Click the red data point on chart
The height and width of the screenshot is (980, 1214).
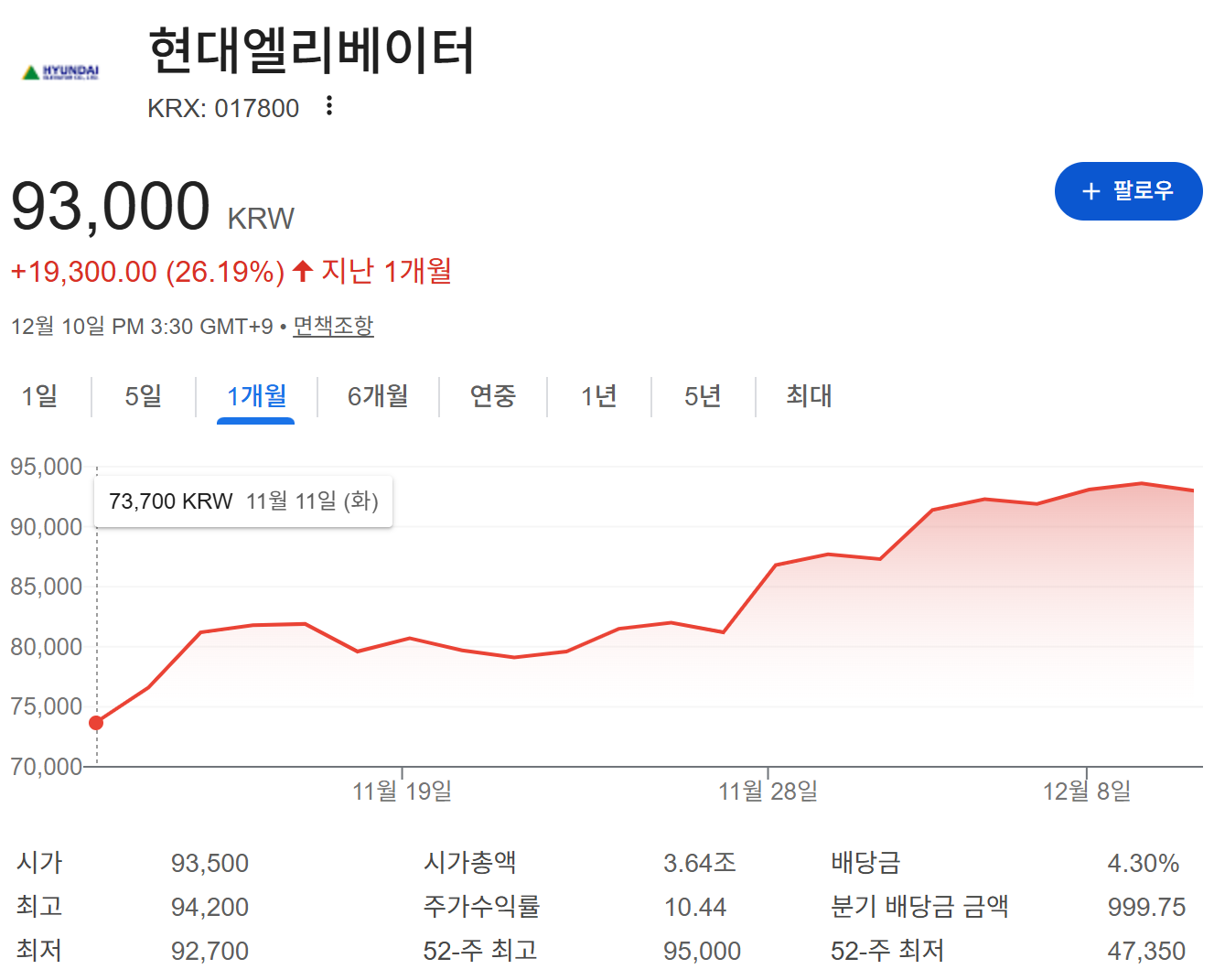click(96, 723)
